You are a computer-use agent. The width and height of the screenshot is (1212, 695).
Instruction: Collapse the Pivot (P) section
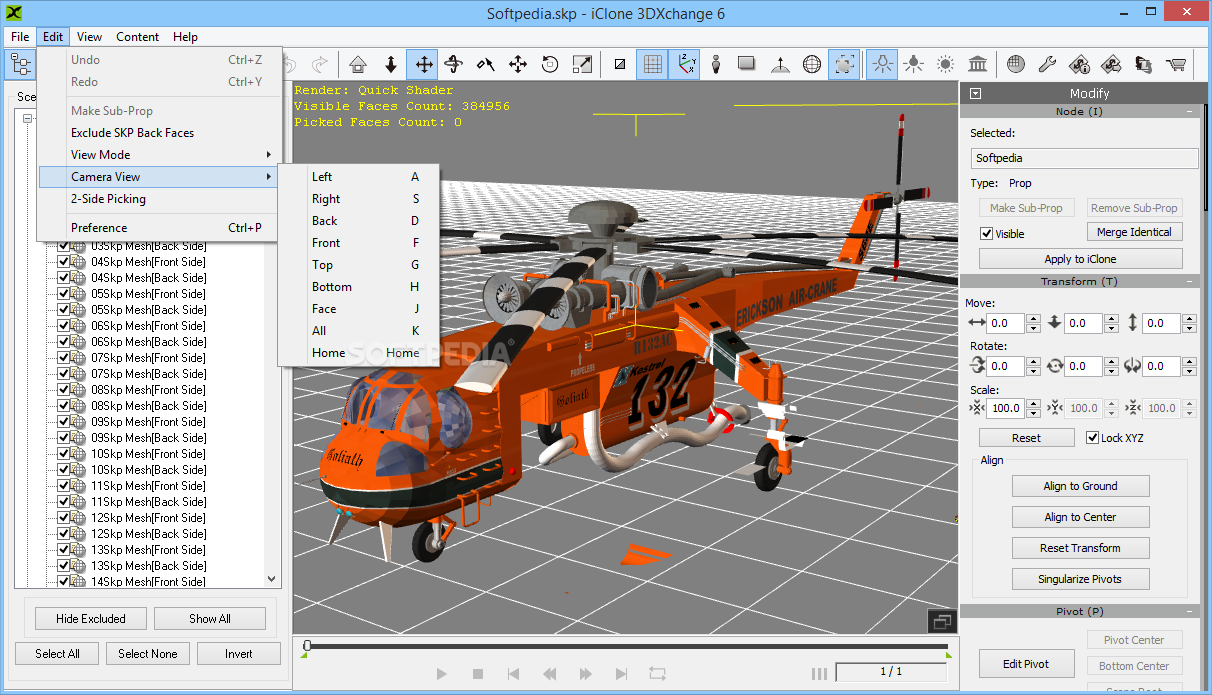tap(1190, 612)
